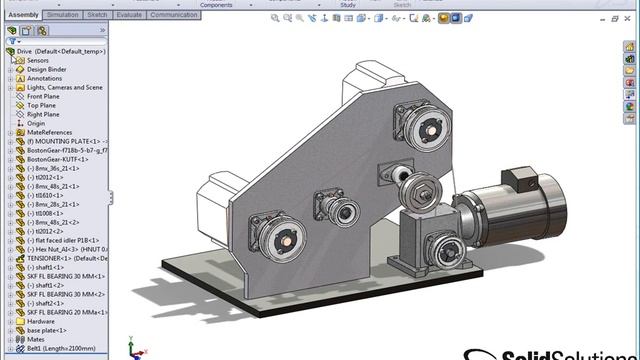Screen dimensions: 640x360
Task: Click the TENSIONER sub-assembly icon
Action: coord(20,258)
